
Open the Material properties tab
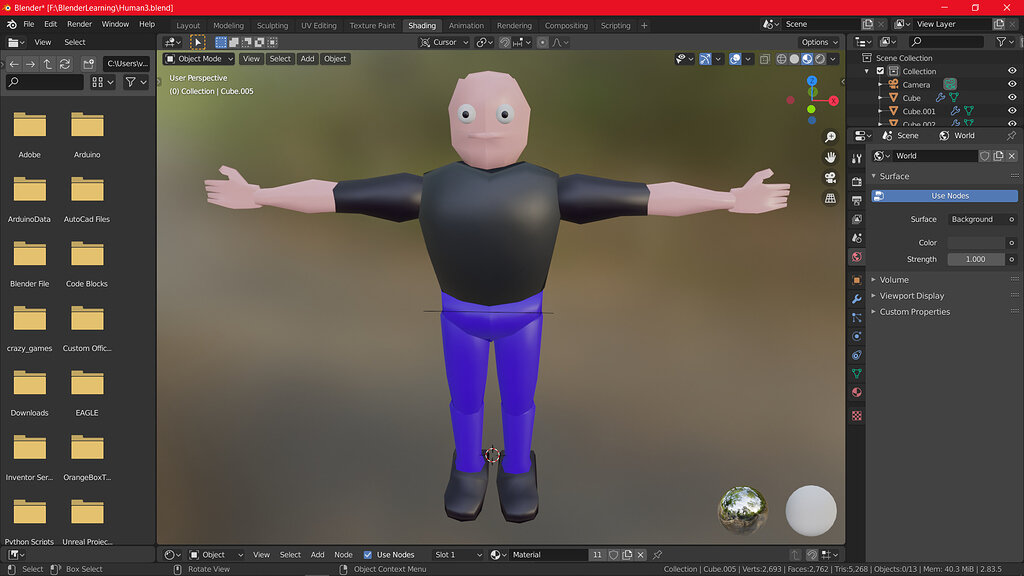click(857, 392)
